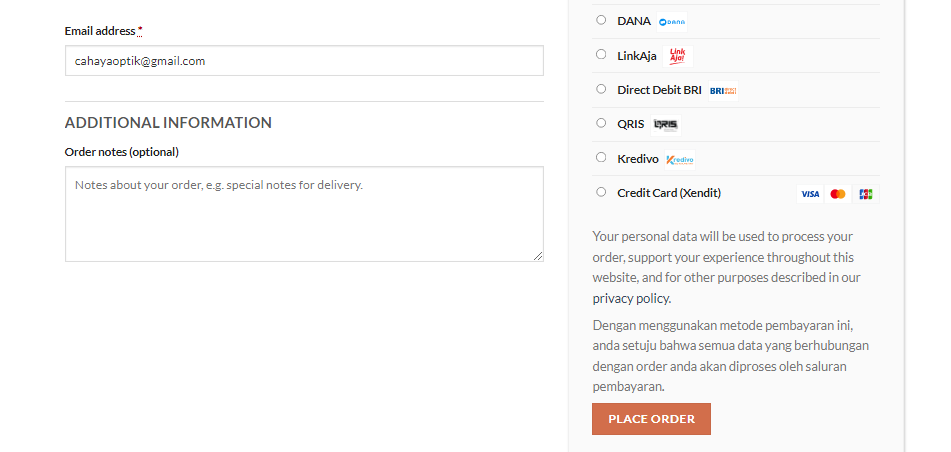Open the privacy policy link
Viewport: 951px width, 452px height.
click(x=631, y=299)
